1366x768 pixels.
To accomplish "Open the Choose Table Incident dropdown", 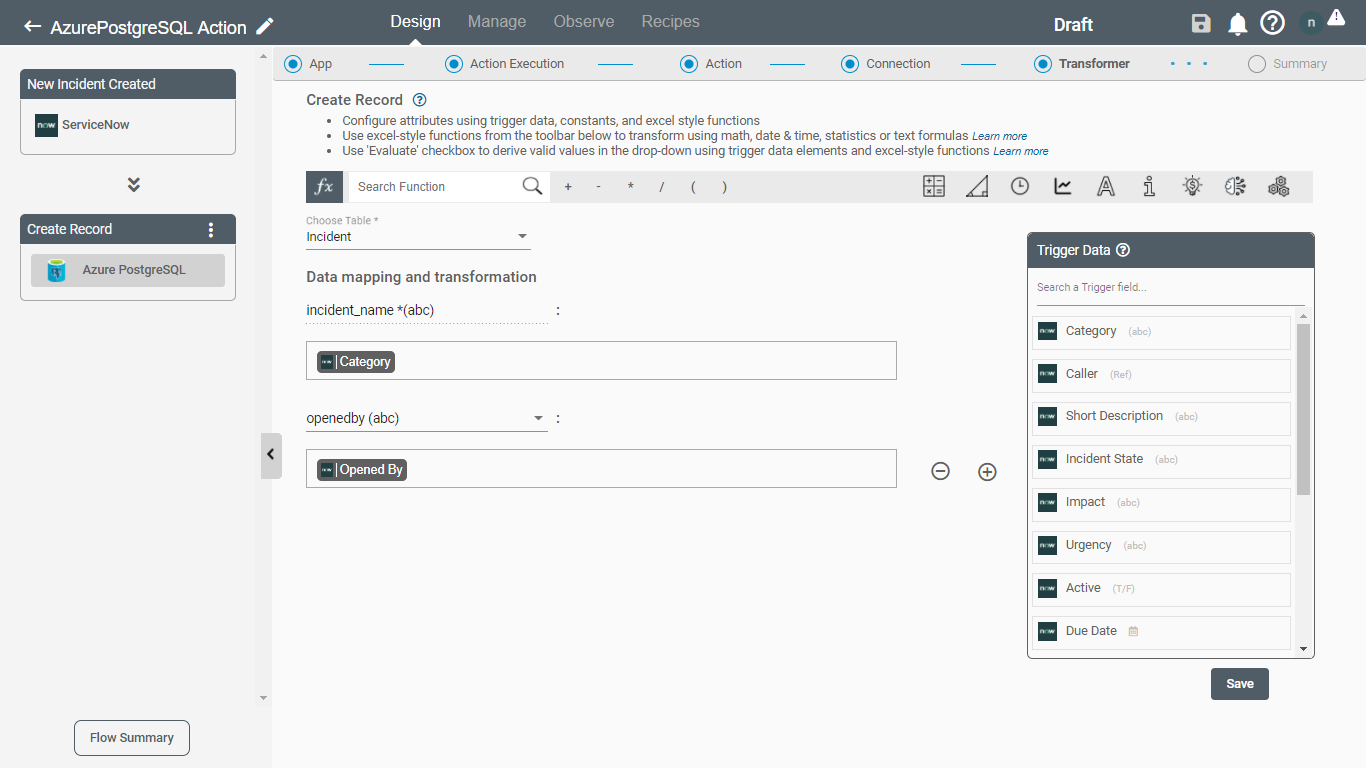I will tap(418, 237).
